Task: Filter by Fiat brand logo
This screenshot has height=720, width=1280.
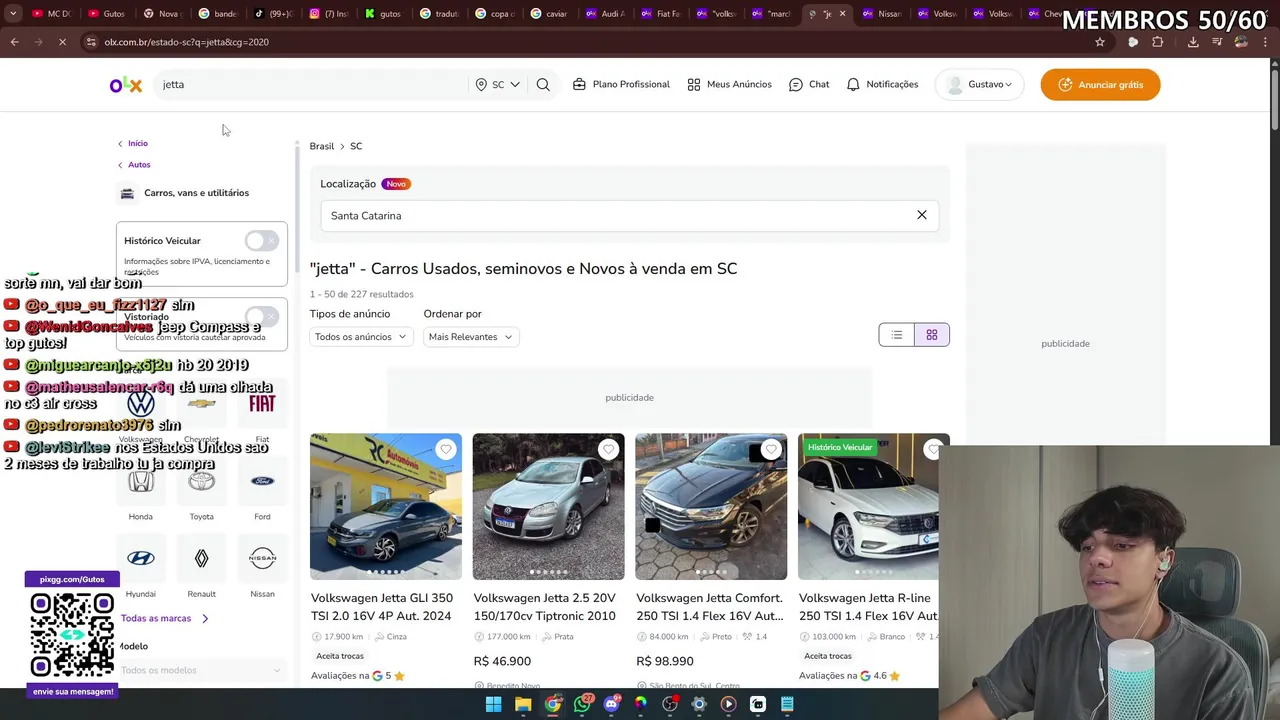Action: 262,403
